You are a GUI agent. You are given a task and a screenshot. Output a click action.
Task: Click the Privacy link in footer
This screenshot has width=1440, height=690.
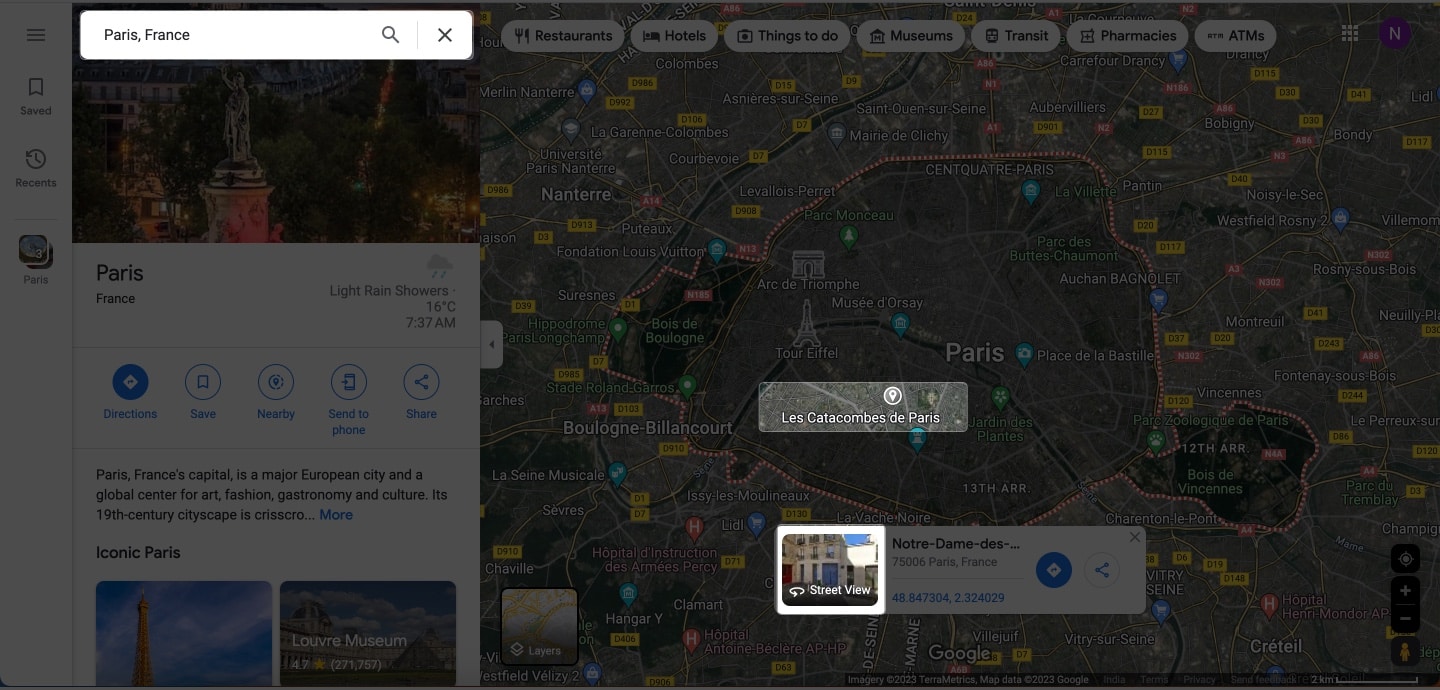[1199, 680]
